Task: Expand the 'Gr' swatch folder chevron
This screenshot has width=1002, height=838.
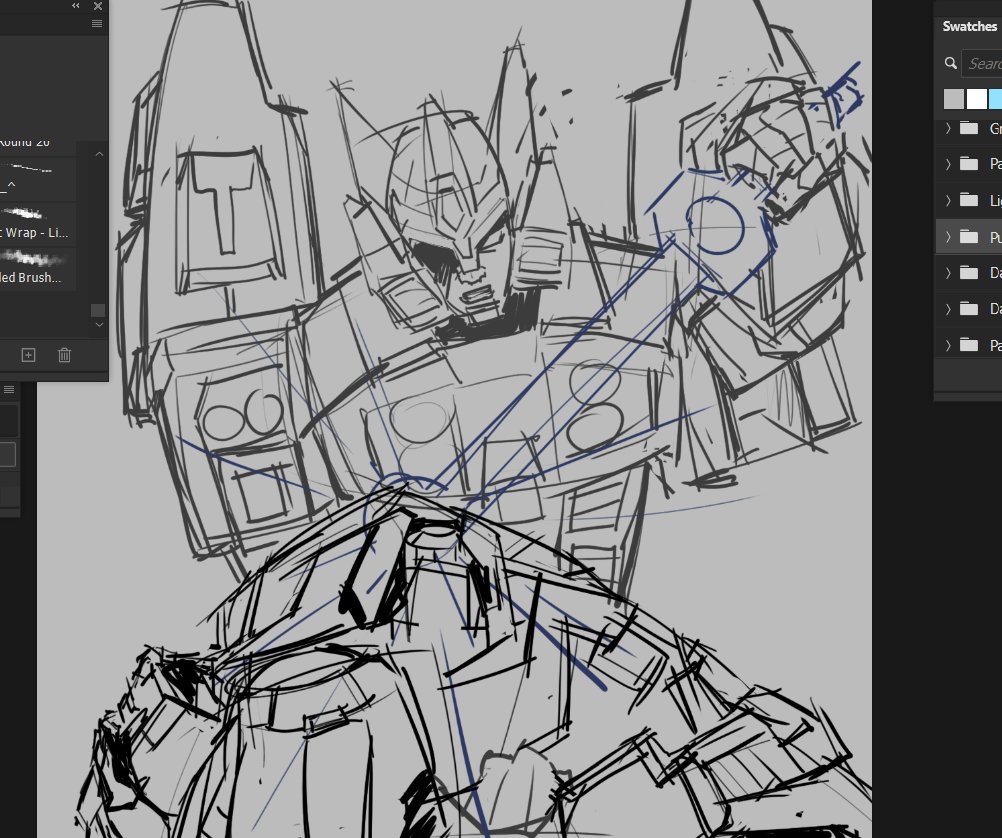Action: point(948,128)
